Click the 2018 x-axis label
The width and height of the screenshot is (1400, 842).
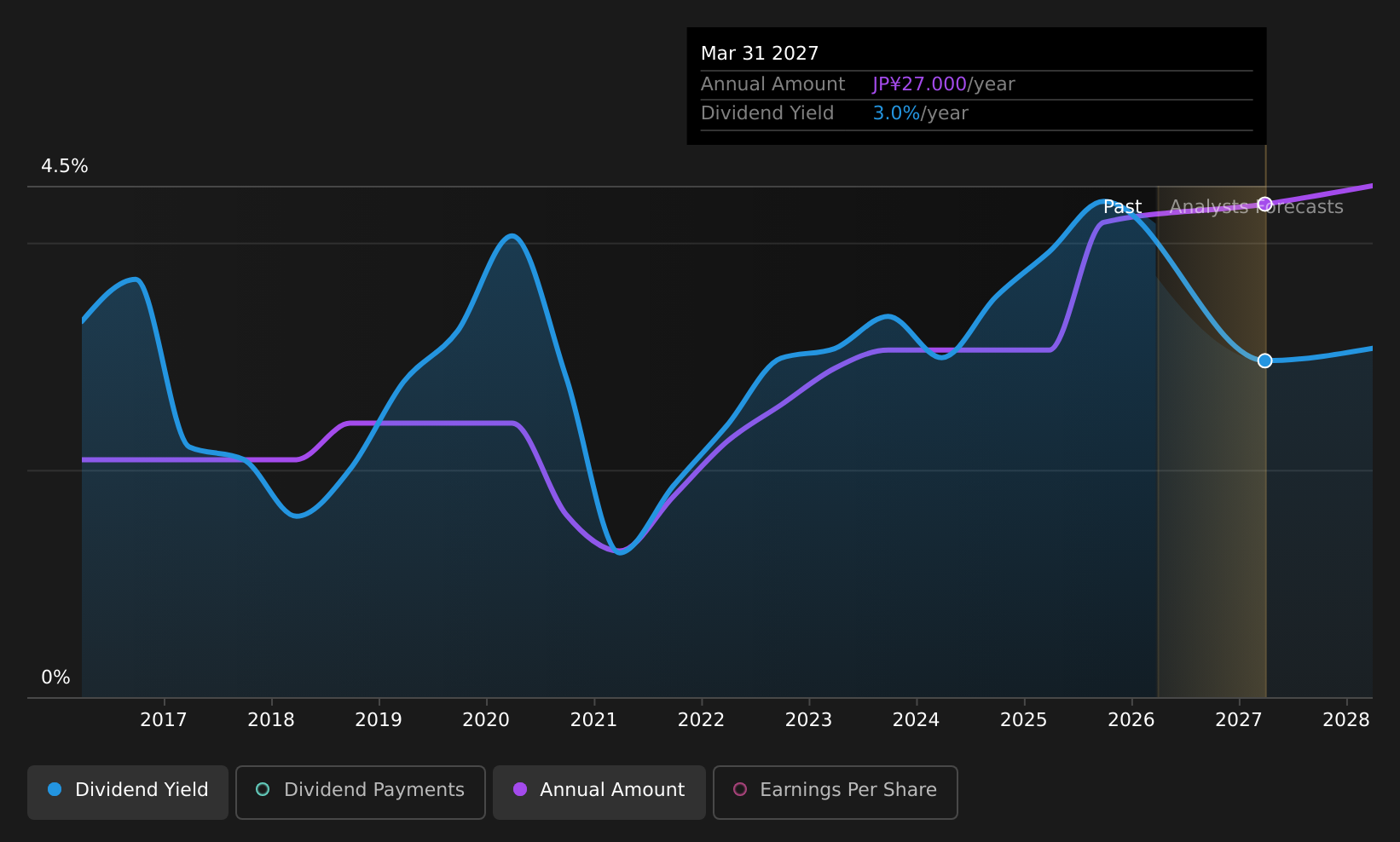[x=271, y=720]
